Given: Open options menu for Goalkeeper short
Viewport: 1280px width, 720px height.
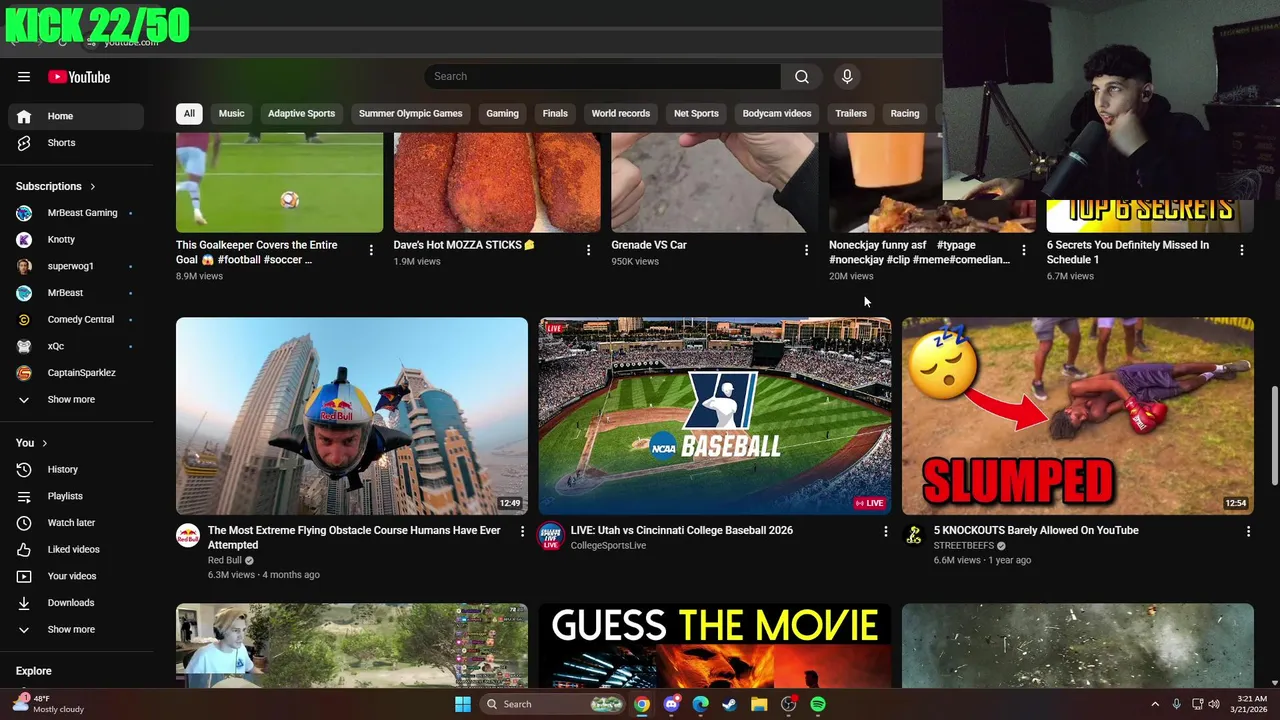Looking at the screenshot, I should coord(371,250).
